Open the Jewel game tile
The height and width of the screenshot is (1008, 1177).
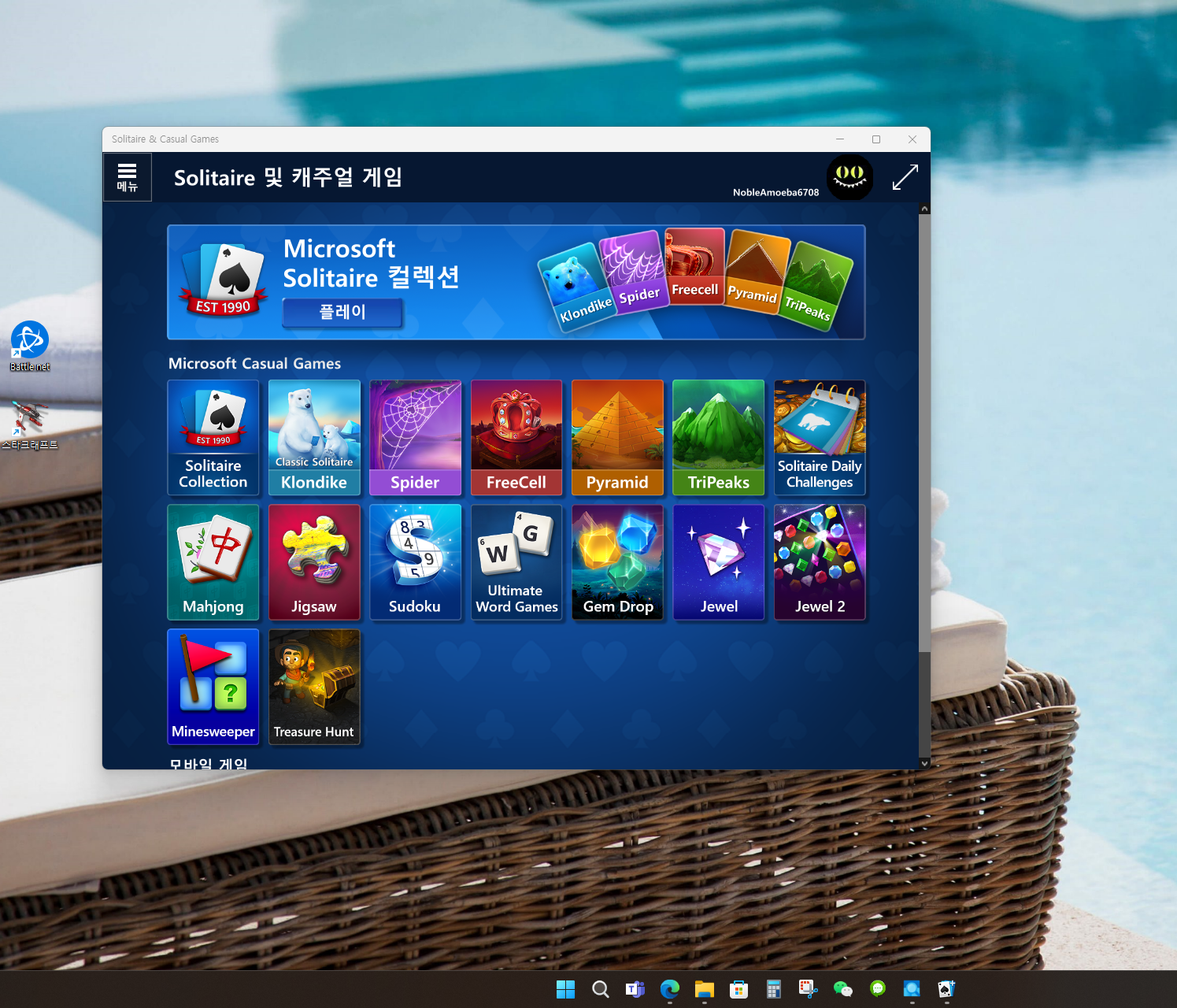click(719, 562)
